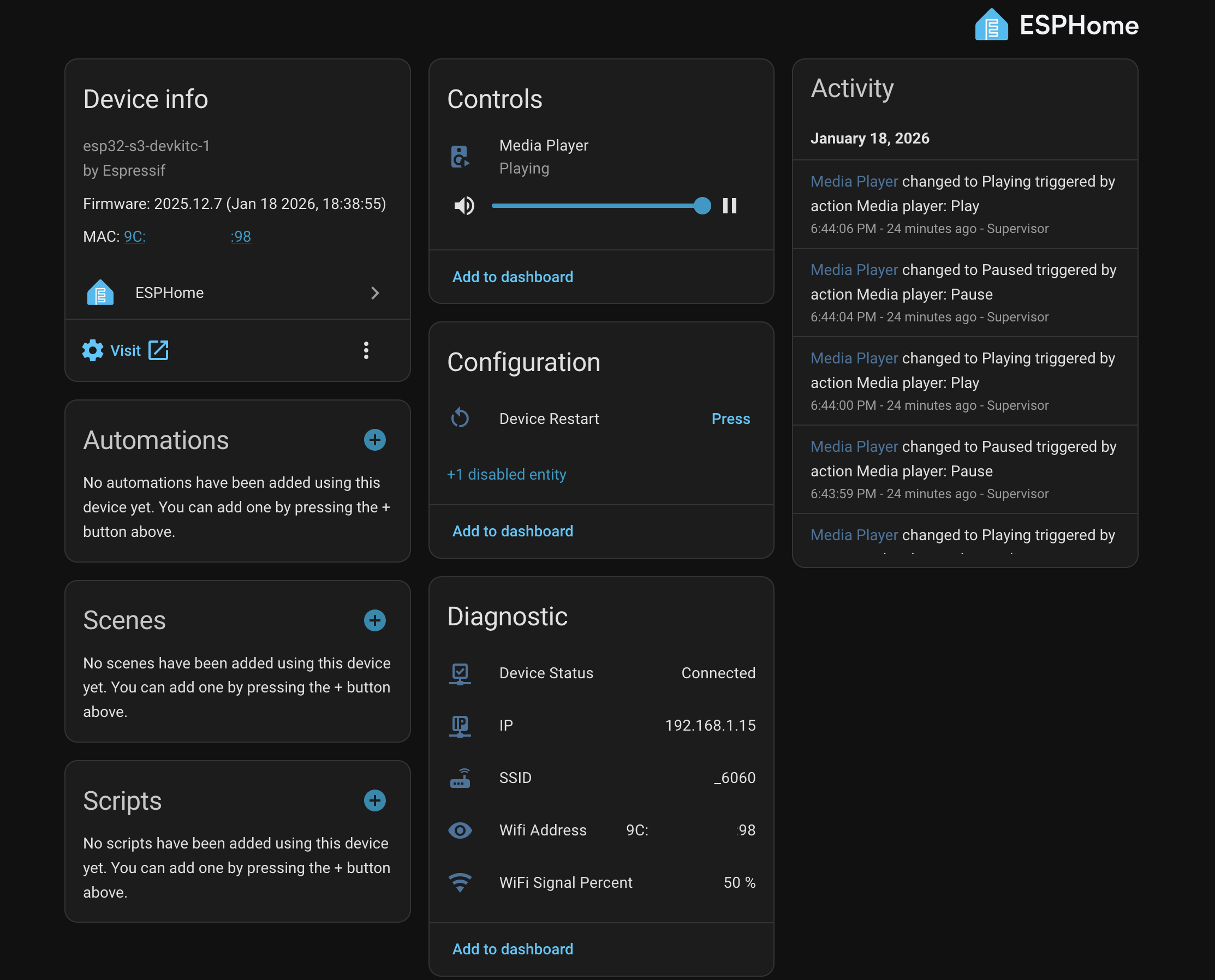Viewport: 1215px width, 980px height.
Task: Click the Device Restart icon
Action: click(x=460, y=419)
